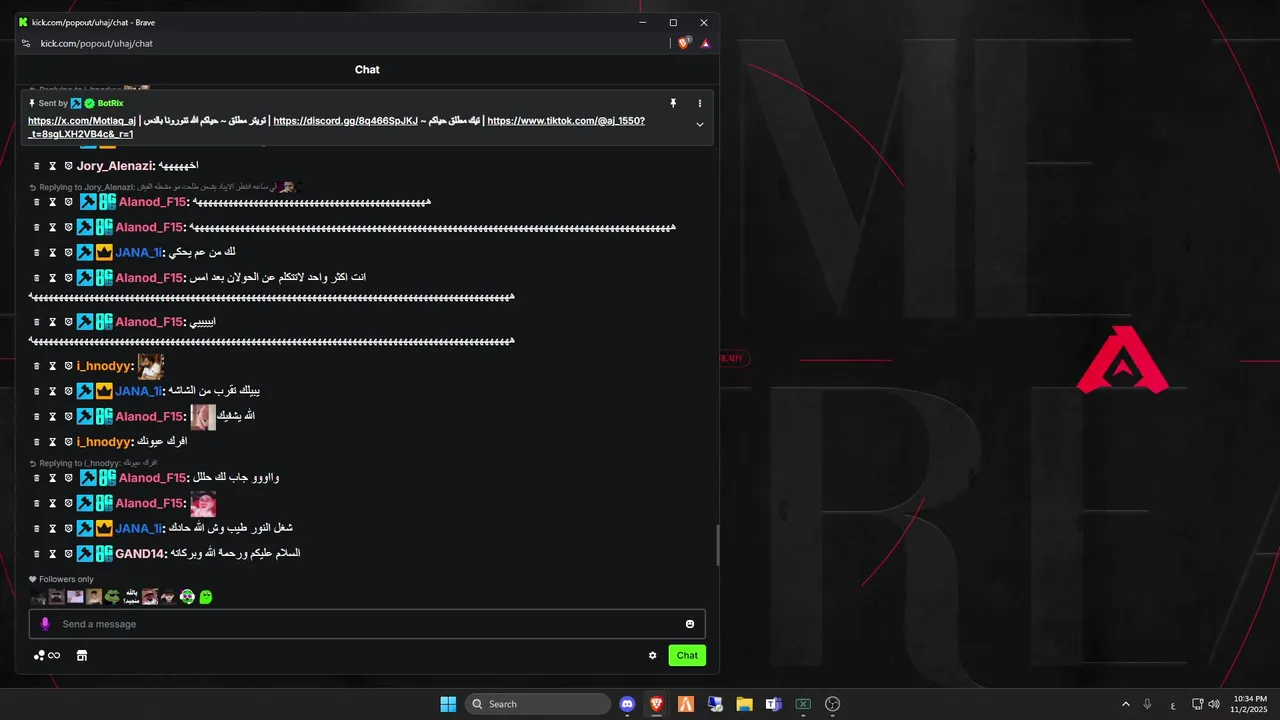Click the 'Send a message' input field
This screenshot has height=720, width=1280.
[367, 624]
